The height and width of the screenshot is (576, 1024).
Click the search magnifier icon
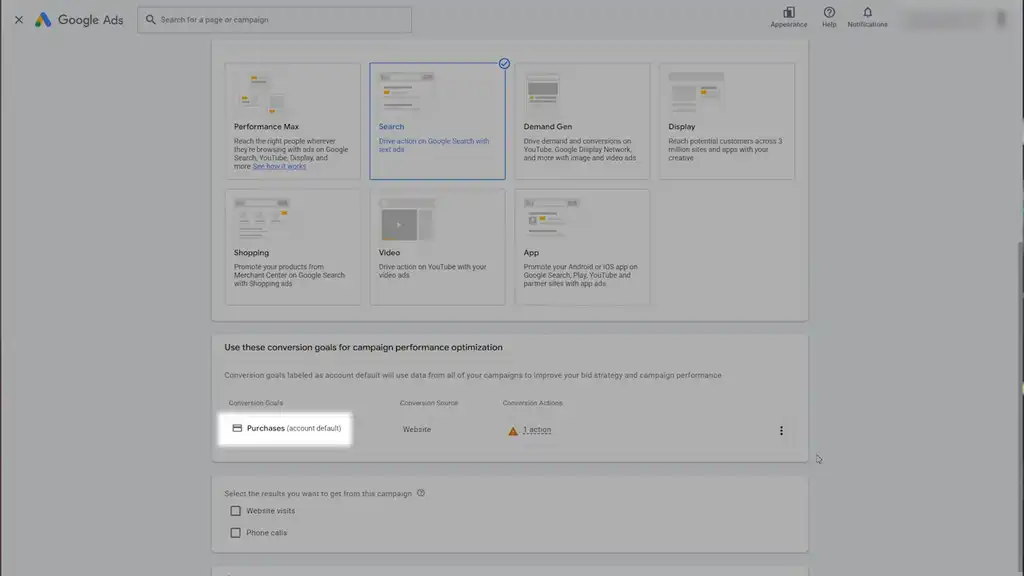point(151,20)
